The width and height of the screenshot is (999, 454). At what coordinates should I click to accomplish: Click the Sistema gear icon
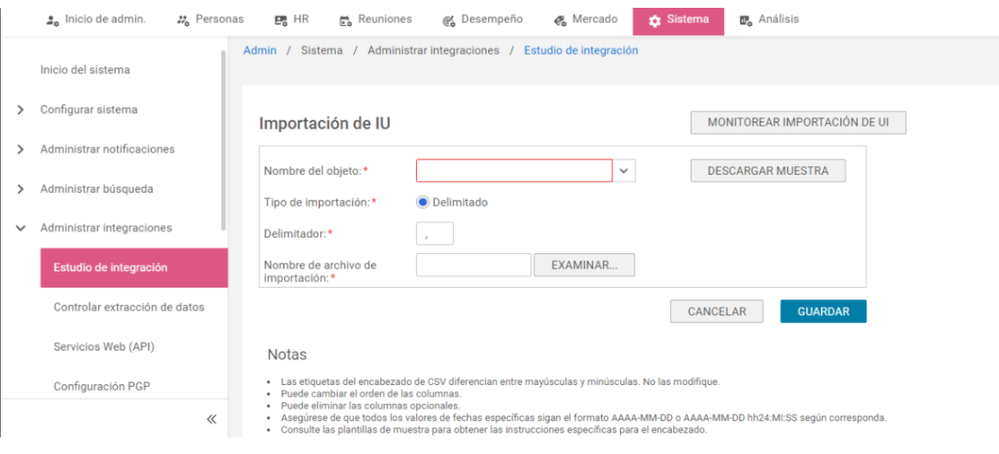pyautogui.click(x=654, y=21)
